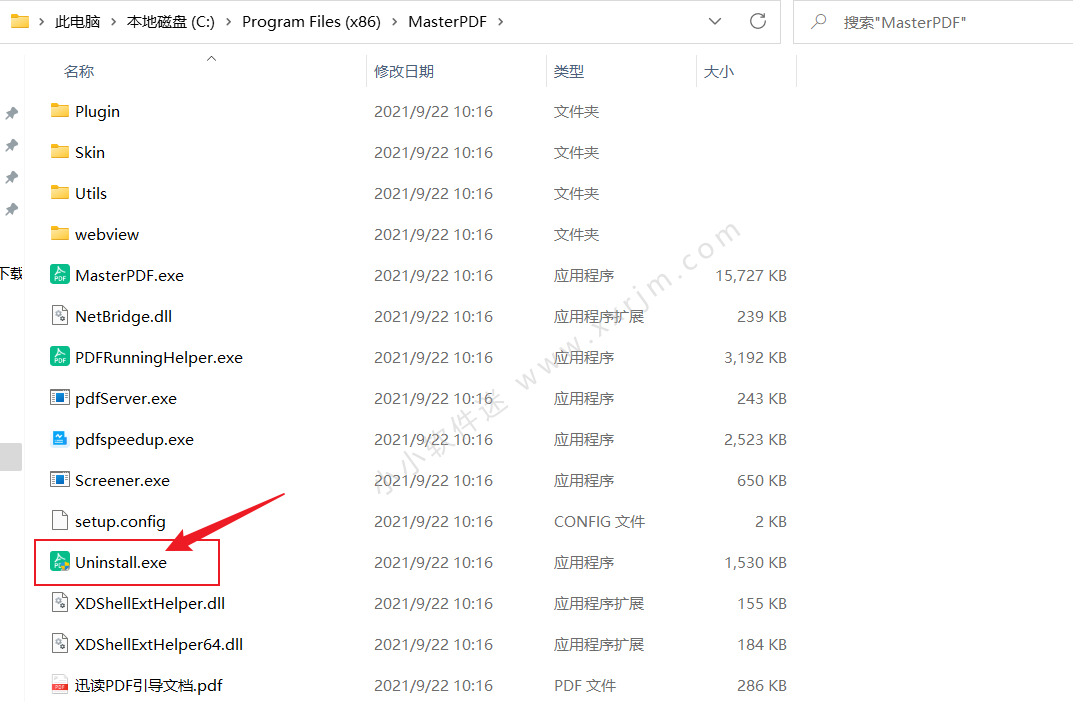Go to 本地磁盘 (C:) in breadcrumb

point(170,22)
